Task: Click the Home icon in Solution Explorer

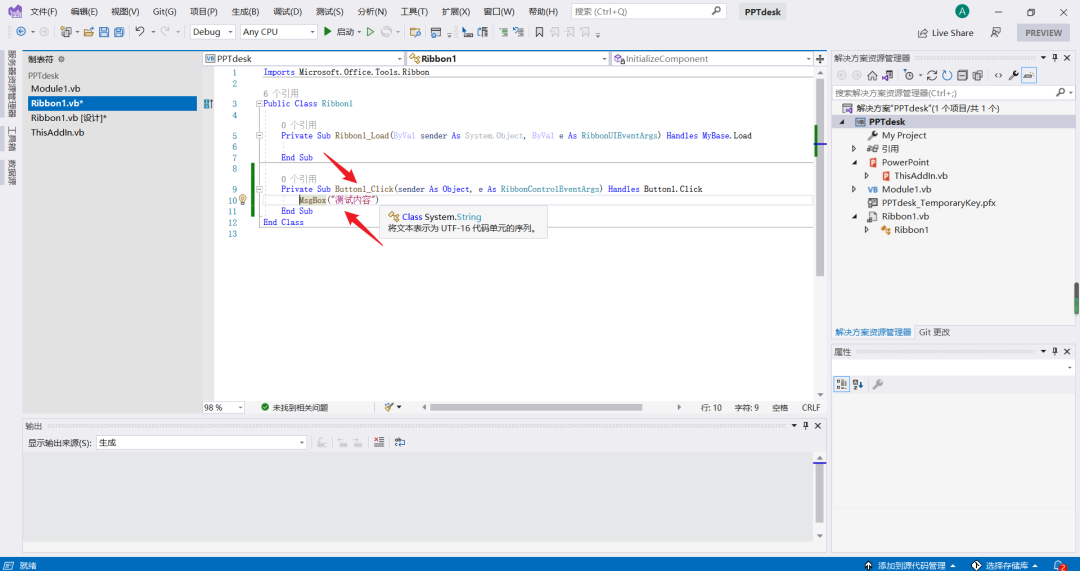Action: (872, 75)
